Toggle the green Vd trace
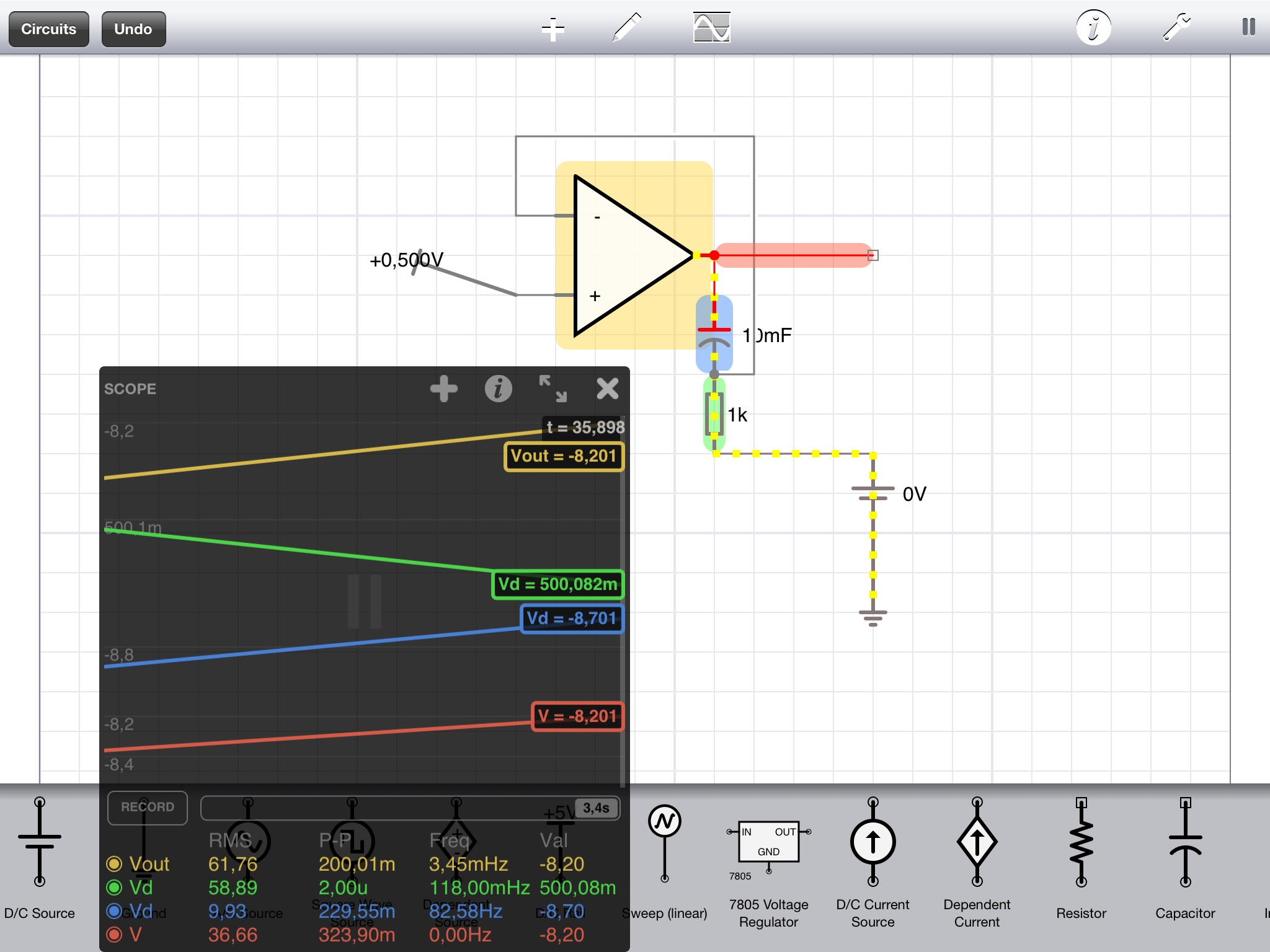The height and width of the screenshot is (952, 1270). click(114, 888)
